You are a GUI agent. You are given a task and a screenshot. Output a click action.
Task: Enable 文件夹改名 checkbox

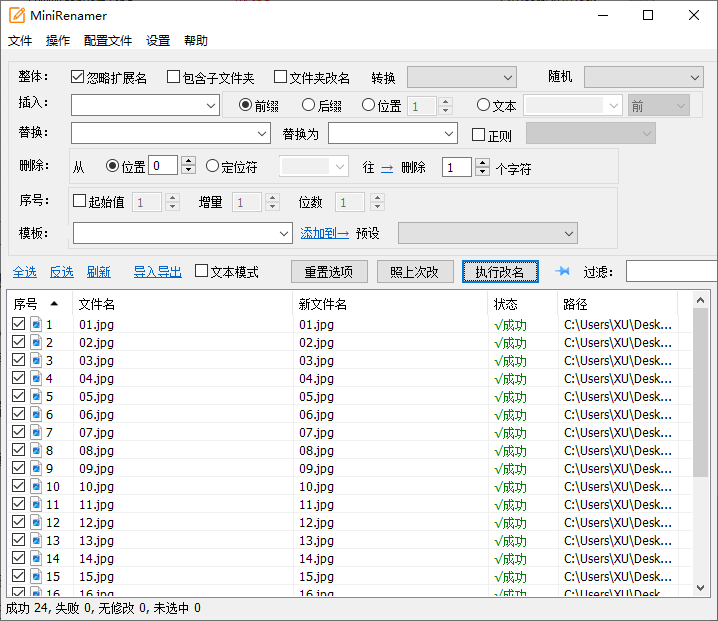click(280, 76)
